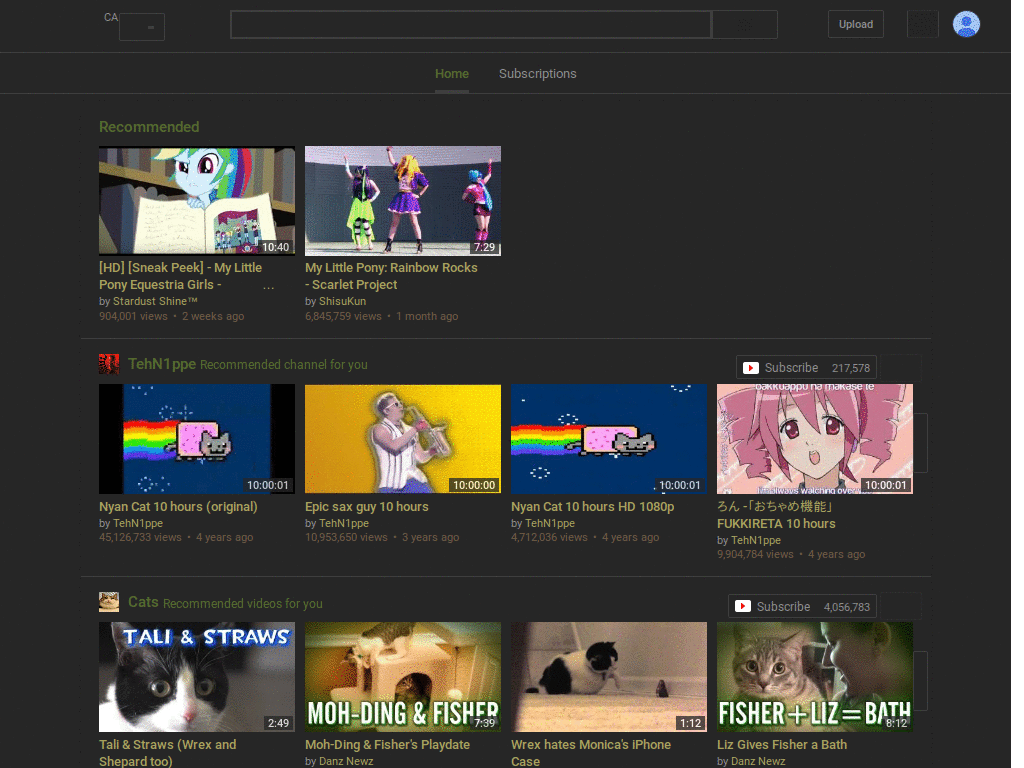Click 'Recommended channel for you' text
This screenshot has width=1024, height=768.
[x=283, y=364]
